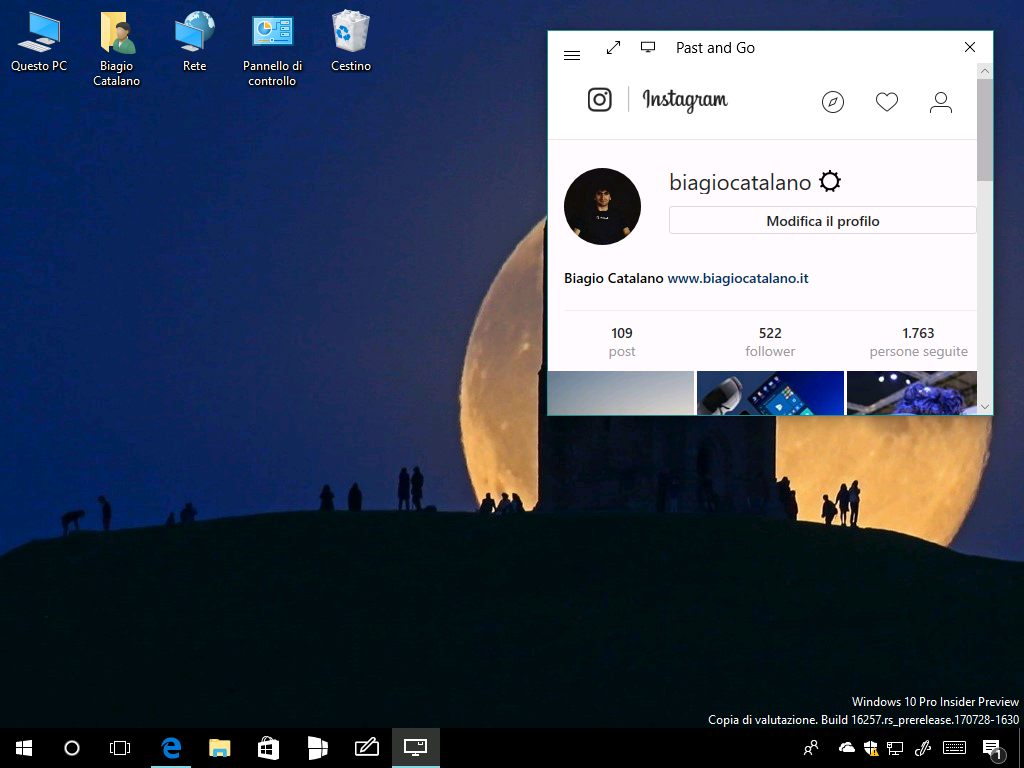Select the Biagio Catalano user folder icon
Screen dimensions: 1024x768
(117, 48)
